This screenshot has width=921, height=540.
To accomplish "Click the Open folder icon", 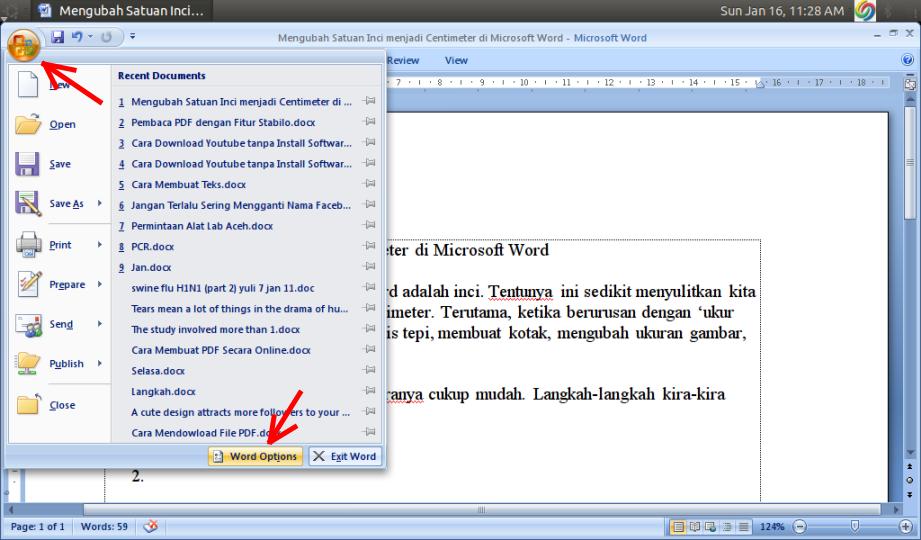I will coord(28,124).
